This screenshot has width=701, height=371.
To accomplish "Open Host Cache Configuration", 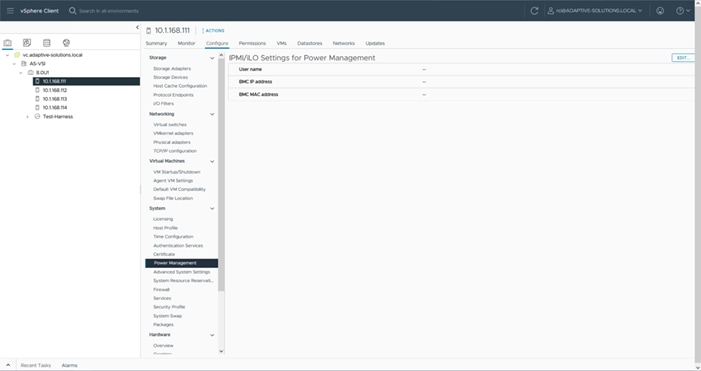I will (x=180, y=86).
